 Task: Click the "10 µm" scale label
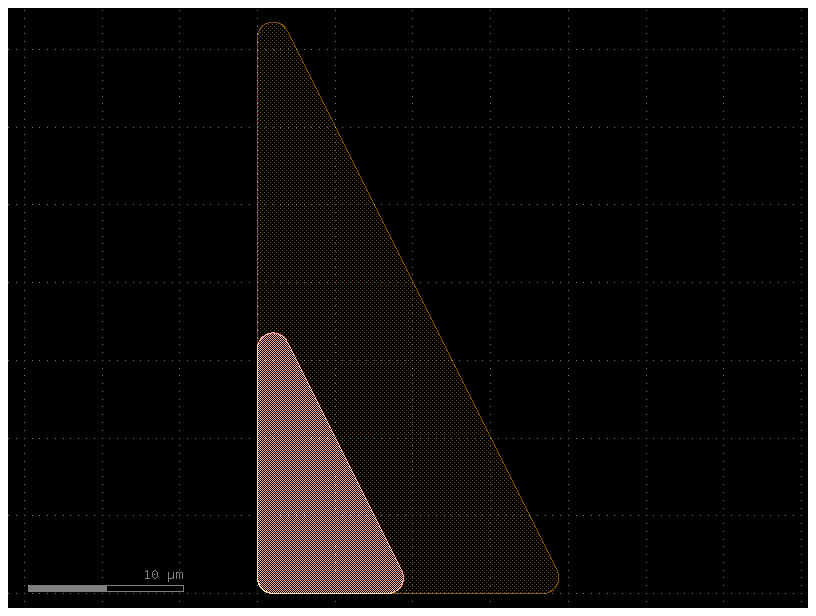tap(164, 575)
